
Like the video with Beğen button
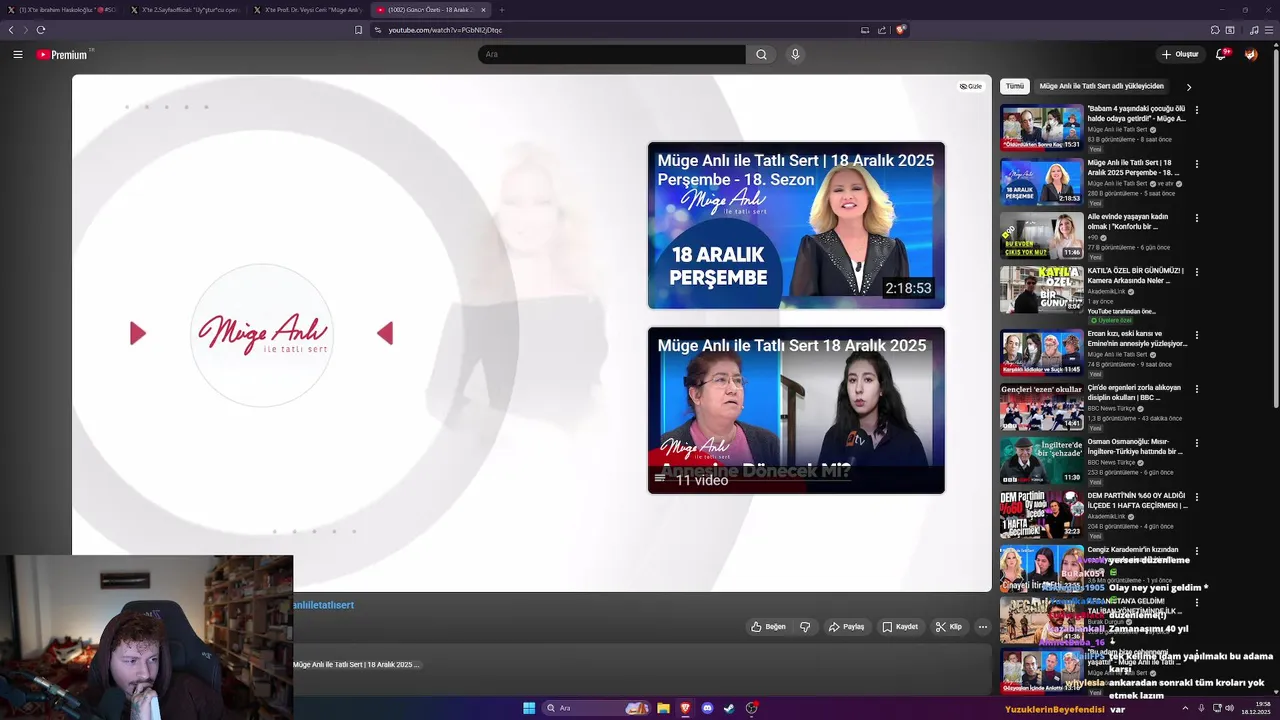click(768, 627)
